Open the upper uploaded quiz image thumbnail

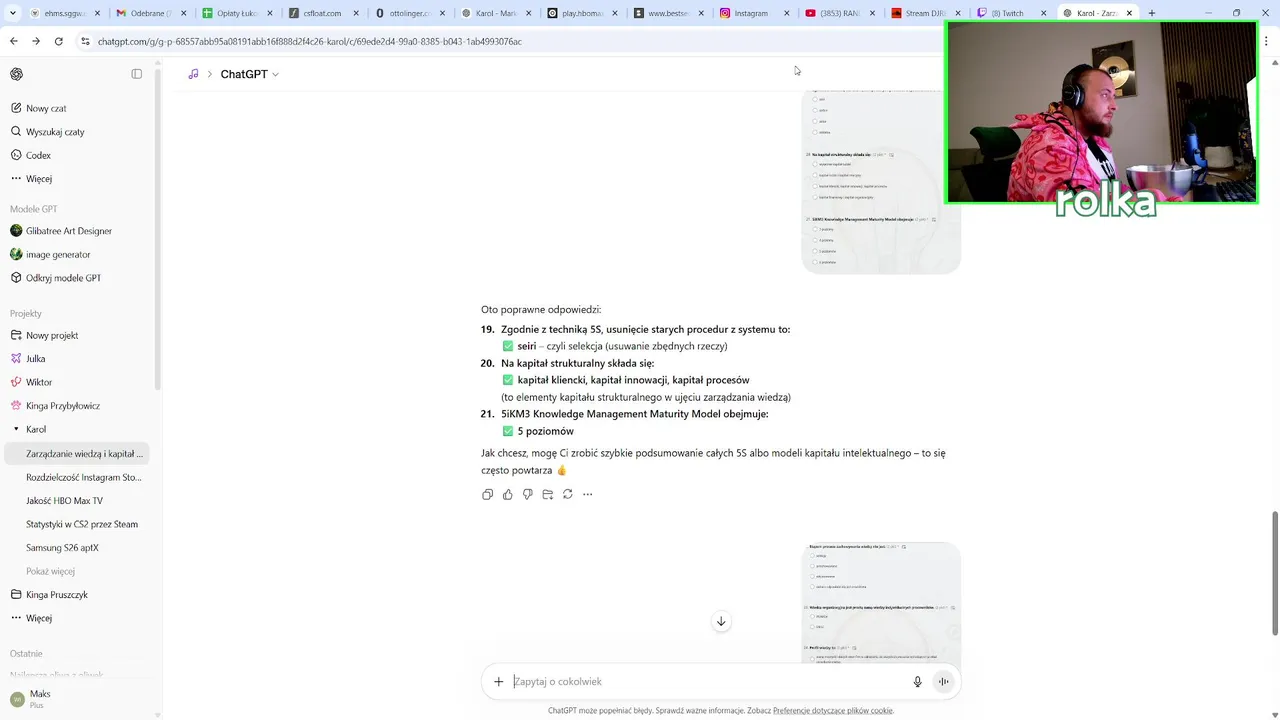click(881, 181)
